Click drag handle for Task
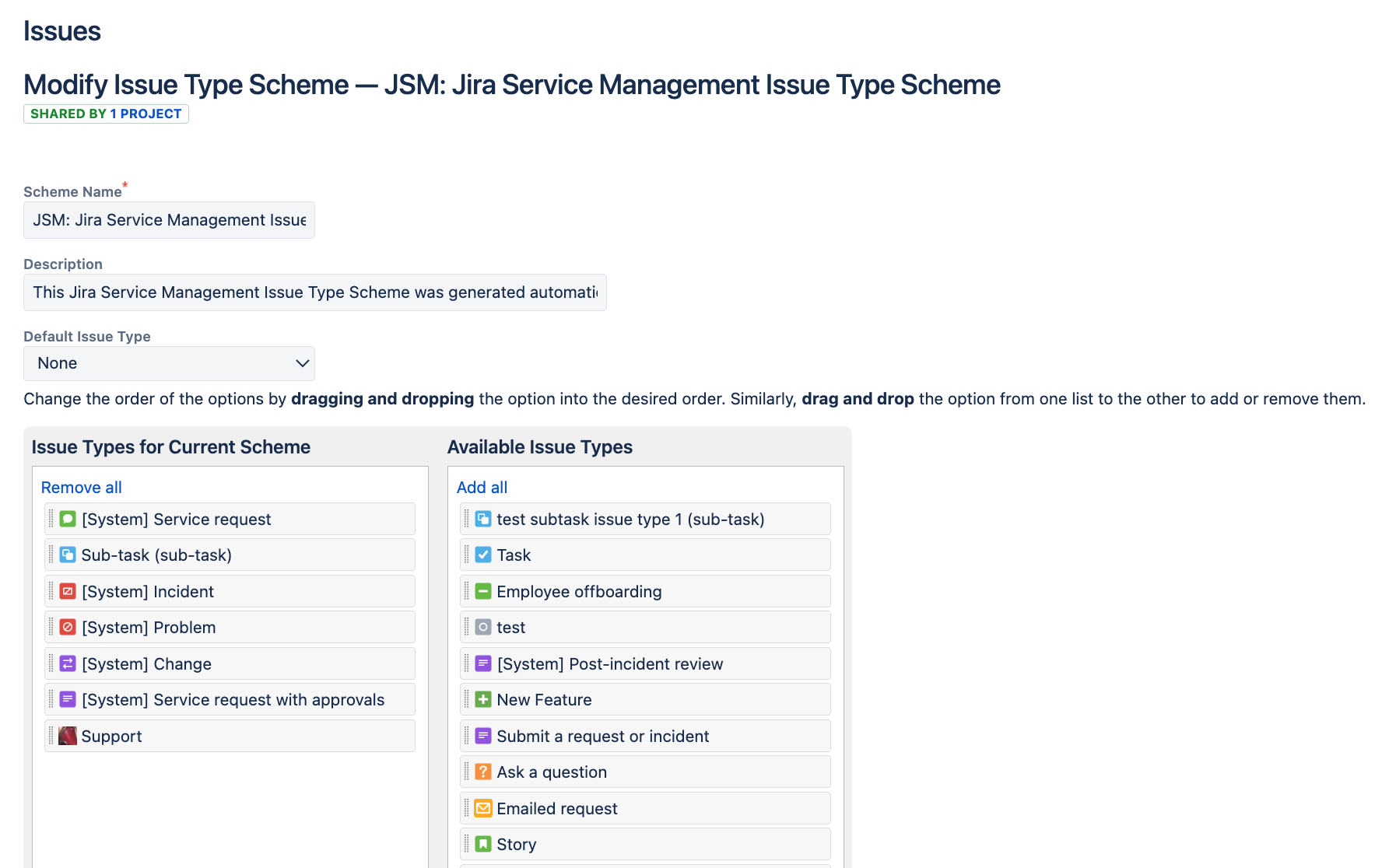This screenshot has width=1382, height=868. point(467,555)
